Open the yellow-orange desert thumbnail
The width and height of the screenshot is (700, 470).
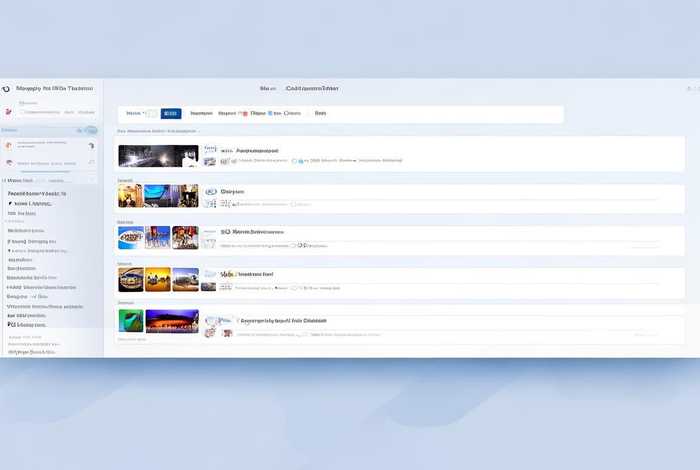(x=158, y=279)
